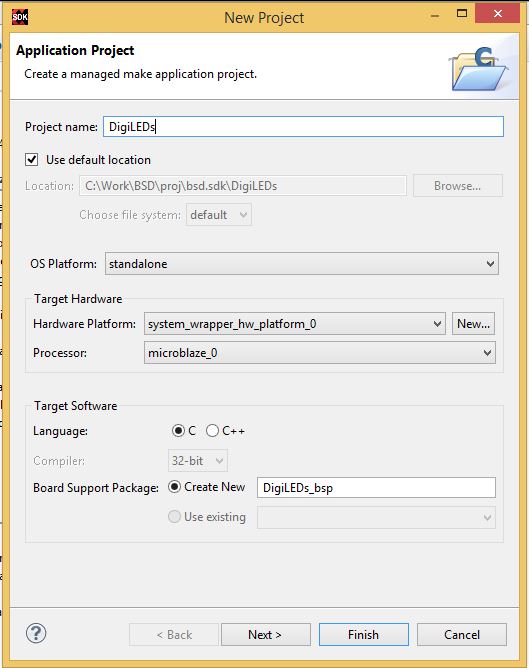Click the C project folder icon
529x668 pixels.
pos(479,69)
